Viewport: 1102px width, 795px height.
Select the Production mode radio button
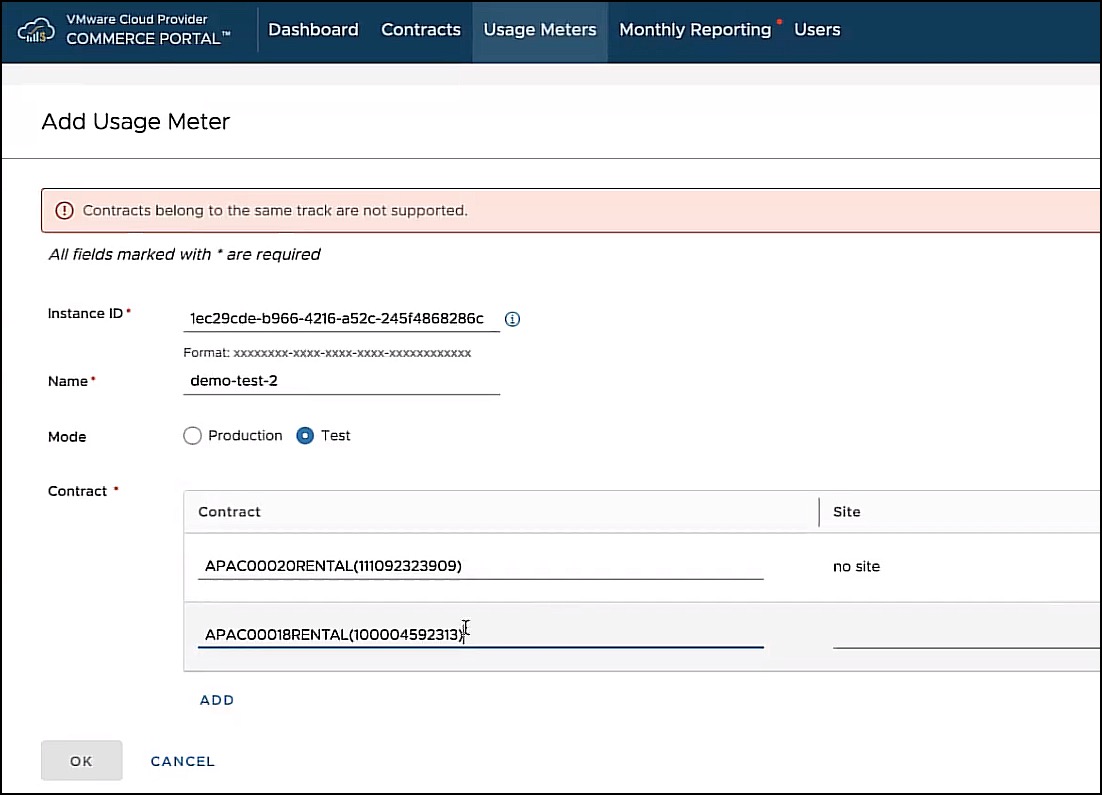point(193,436)
